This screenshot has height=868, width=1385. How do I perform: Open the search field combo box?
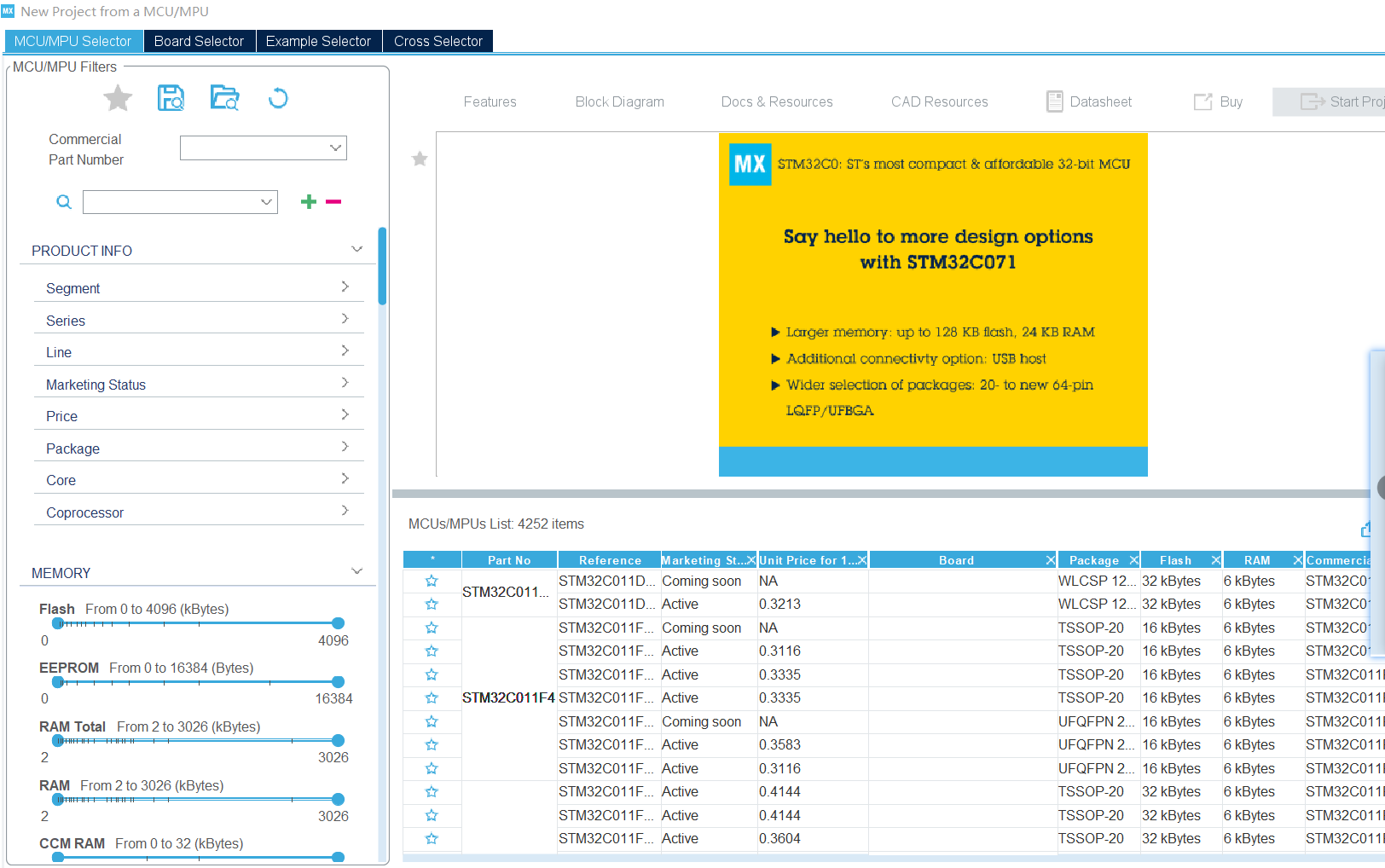(x=180, y=202)
